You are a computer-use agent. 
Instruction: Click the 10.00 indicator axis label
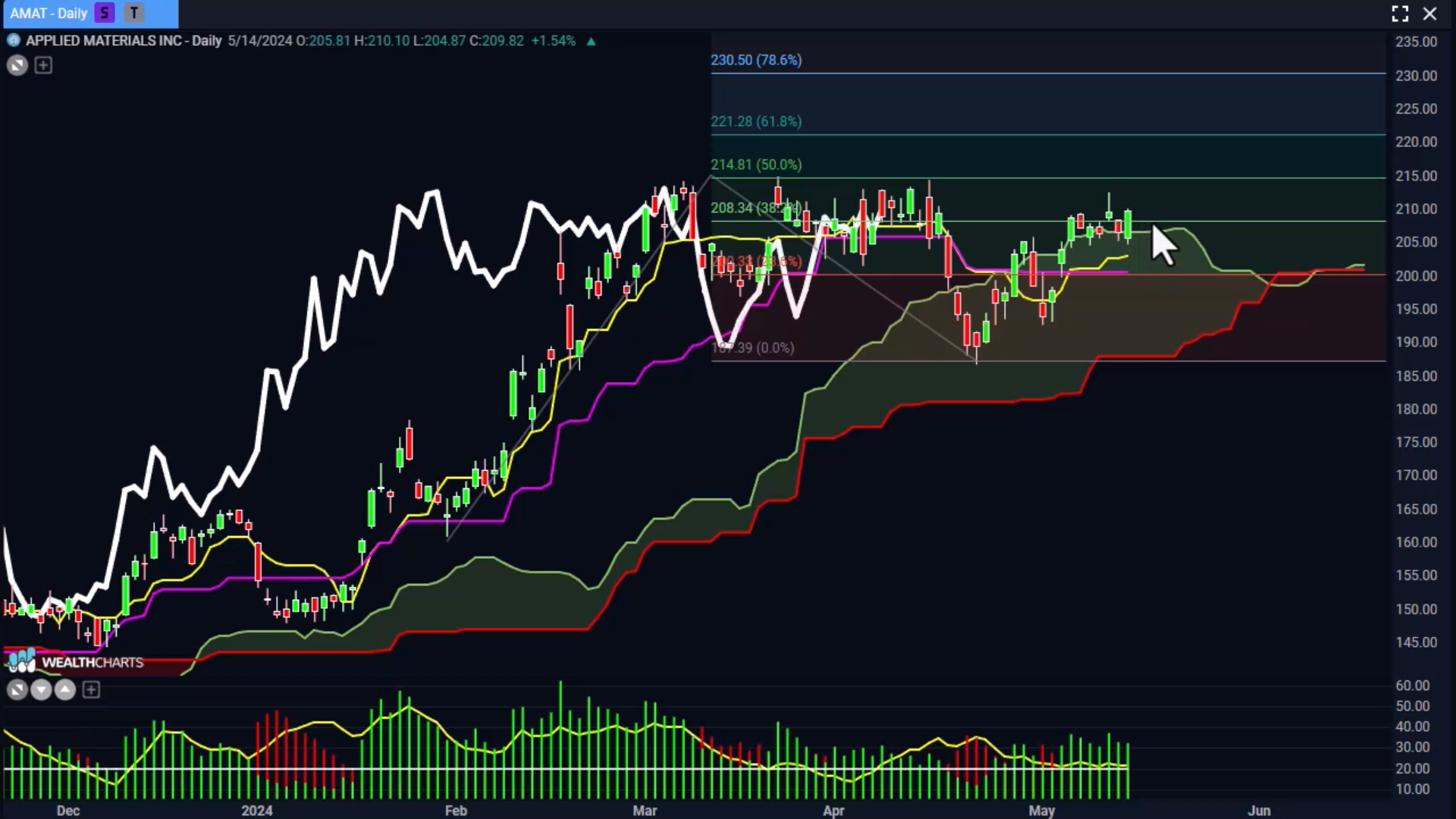pos(1413,789)
